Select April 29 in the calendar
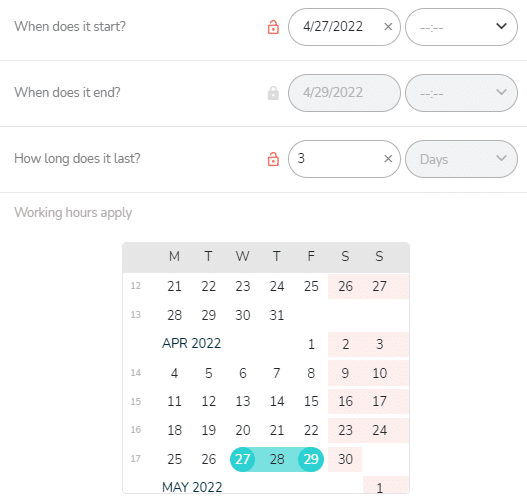Screen dimensions: 527x501 click(311, 459)
